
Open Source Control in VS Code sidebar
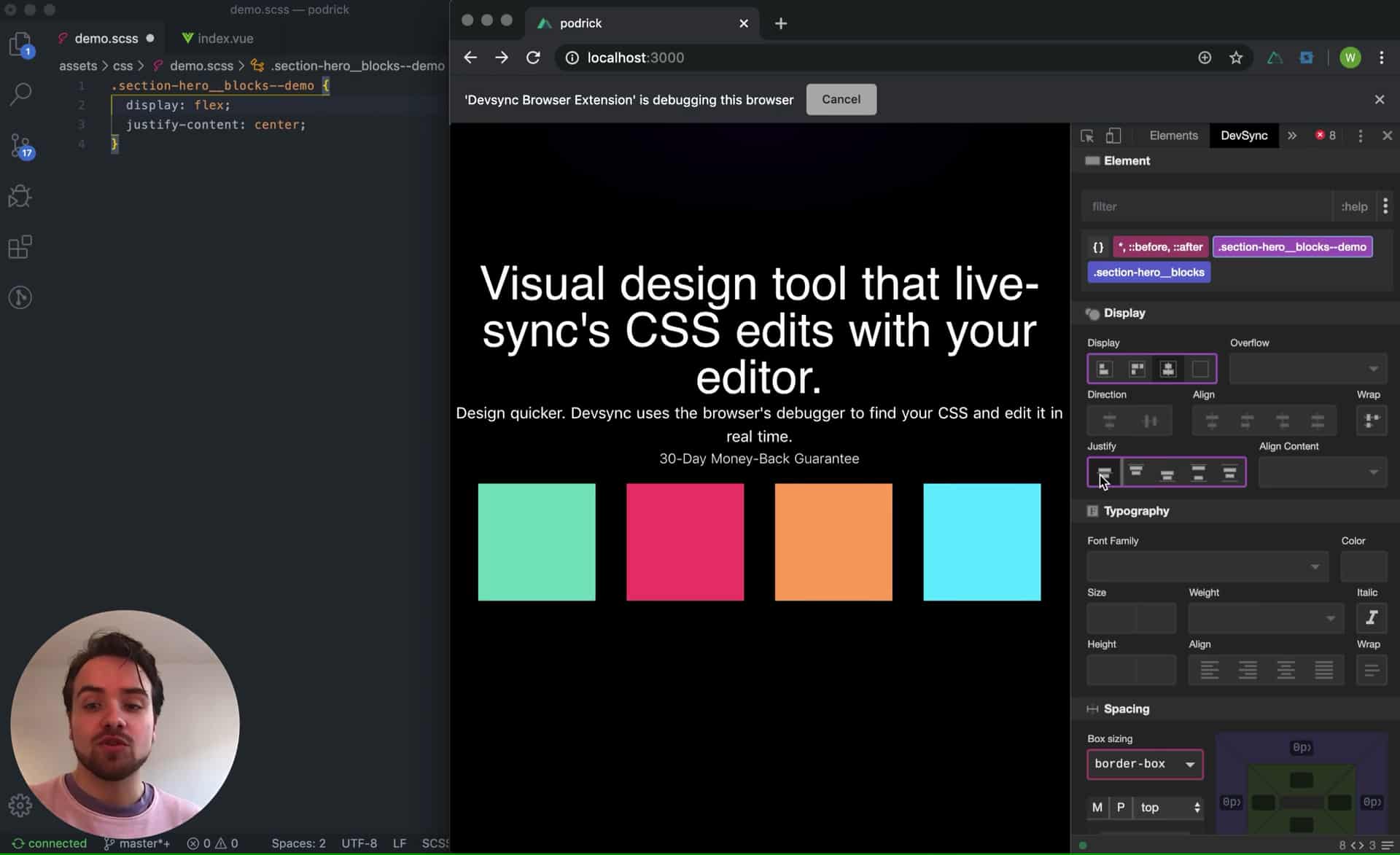[x=20, y=146]
